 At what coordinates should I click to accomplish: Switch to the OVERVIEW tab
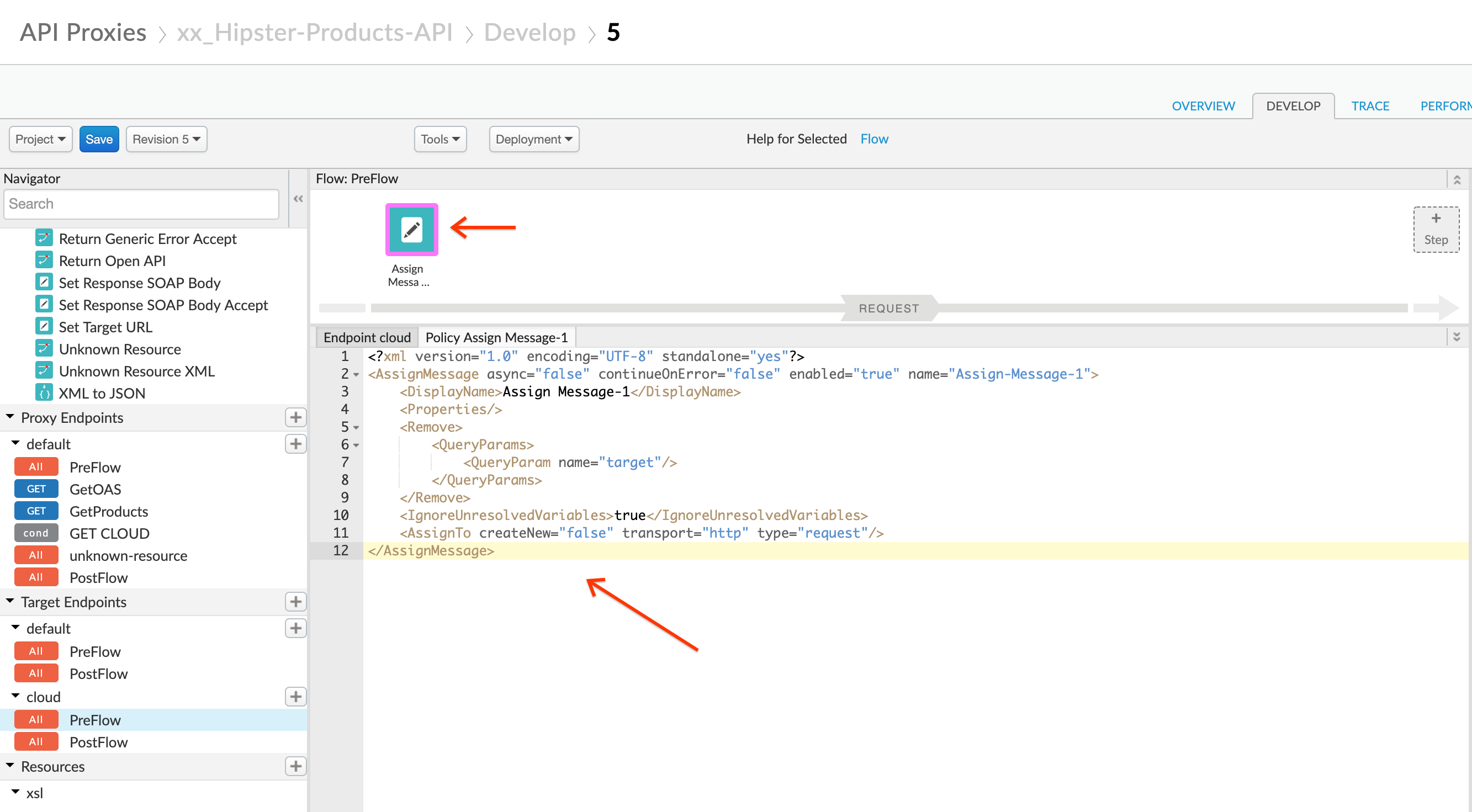coord(1203,107)
